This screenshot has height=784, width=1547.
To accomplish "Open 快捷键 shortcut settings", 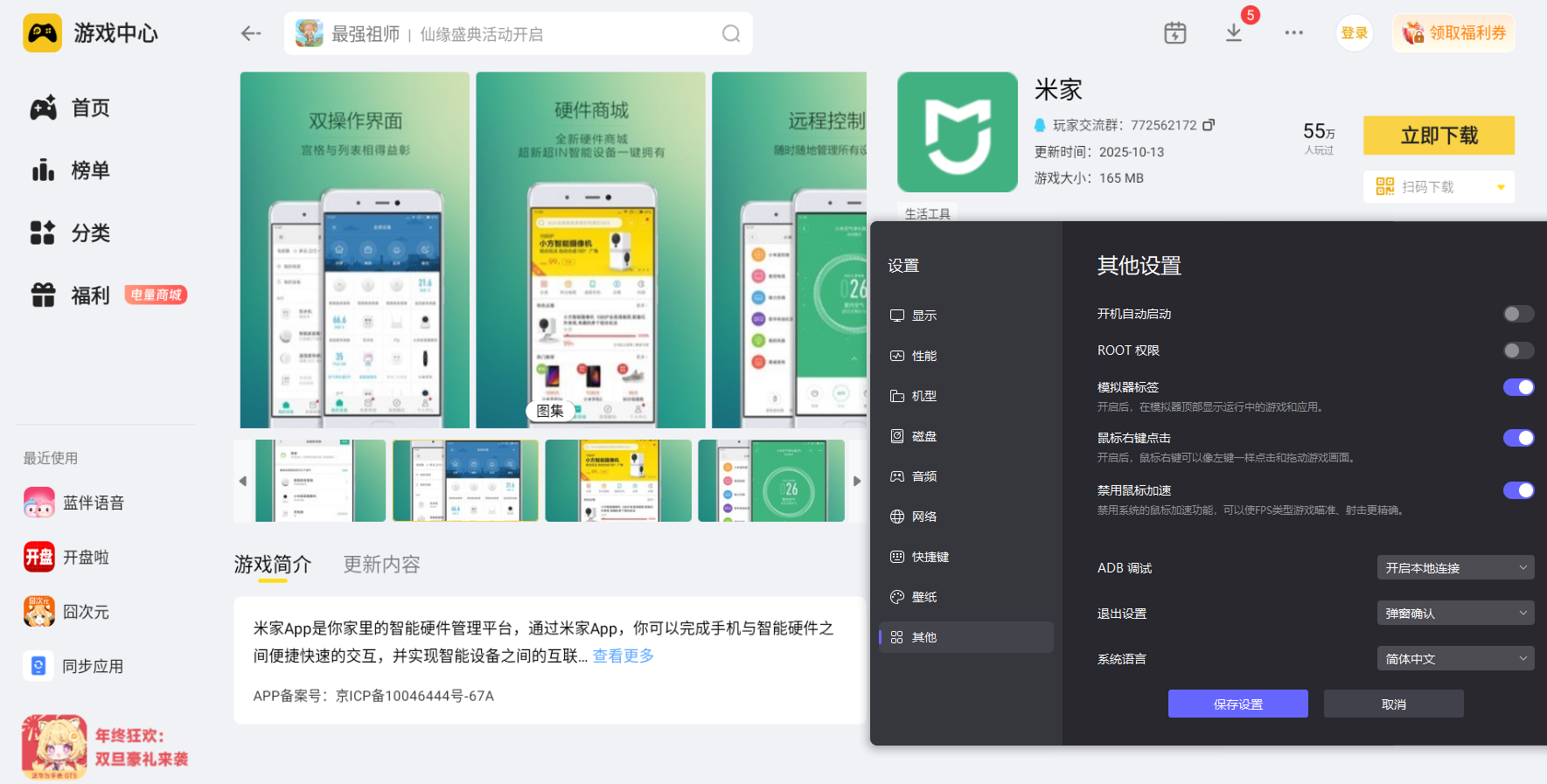I will (x=965, y=557).
